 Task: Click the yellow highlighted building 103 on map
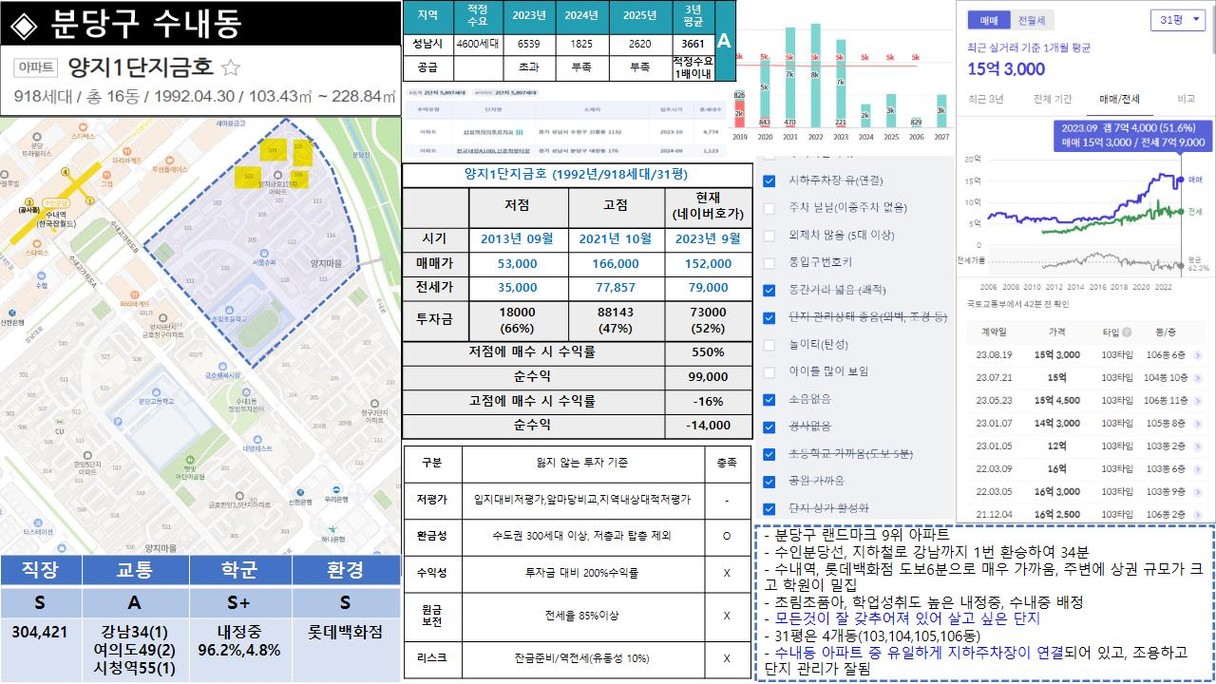pos(248,177)
